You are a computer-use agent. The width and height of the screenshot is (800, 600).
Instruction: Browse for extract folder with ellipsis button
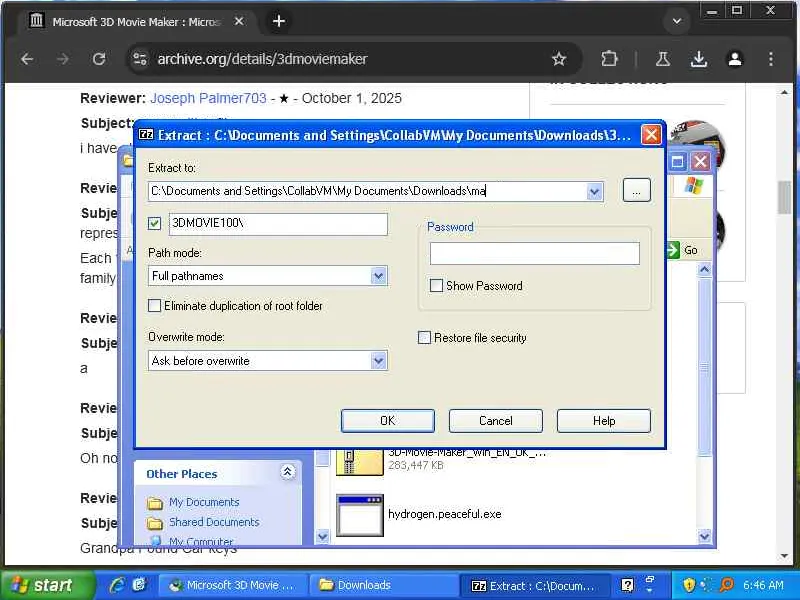tap(636, 191)
